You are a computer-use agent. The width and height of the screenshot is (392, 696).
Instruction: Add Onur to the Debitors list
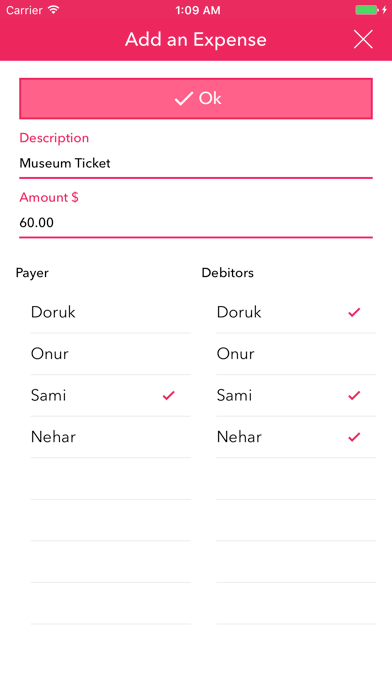(296, 354)
